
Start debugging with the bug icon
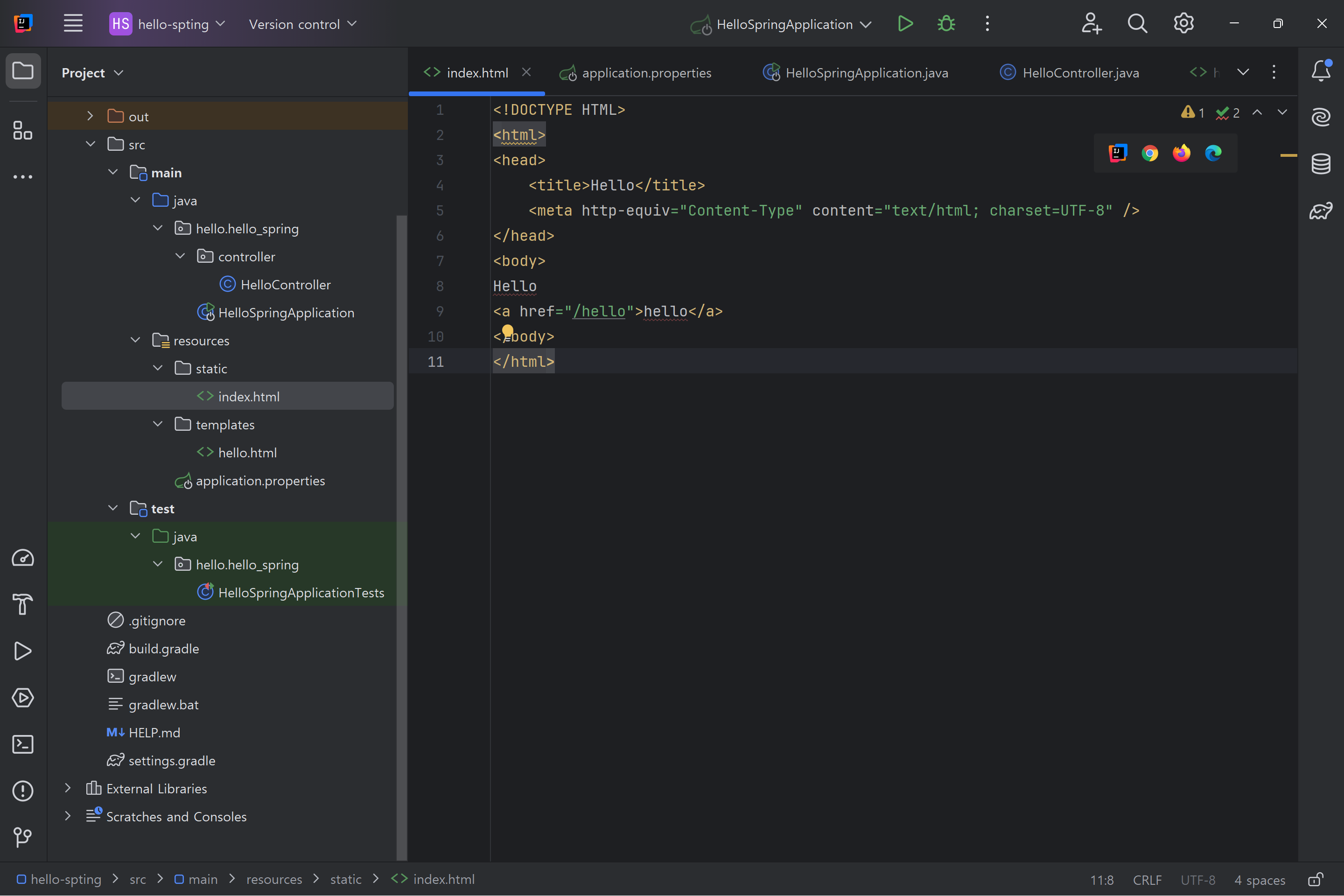click(x=946, y=23)
